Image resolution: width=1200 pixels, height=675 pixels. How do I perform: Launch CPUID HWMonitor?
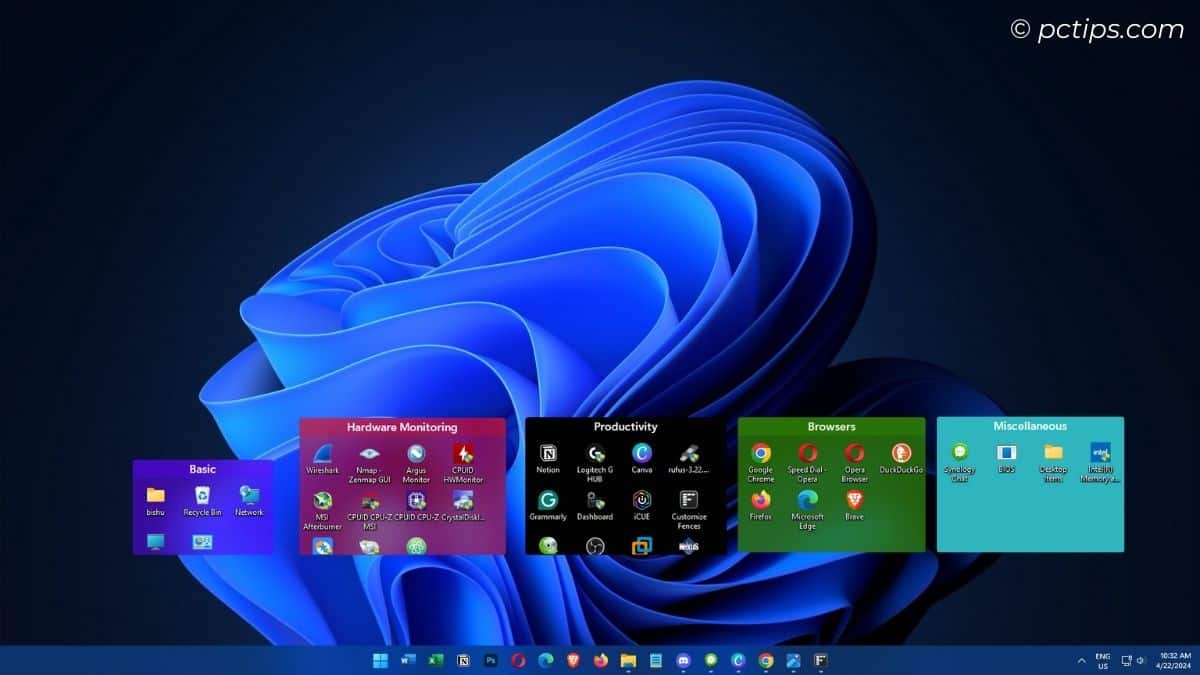462,455
